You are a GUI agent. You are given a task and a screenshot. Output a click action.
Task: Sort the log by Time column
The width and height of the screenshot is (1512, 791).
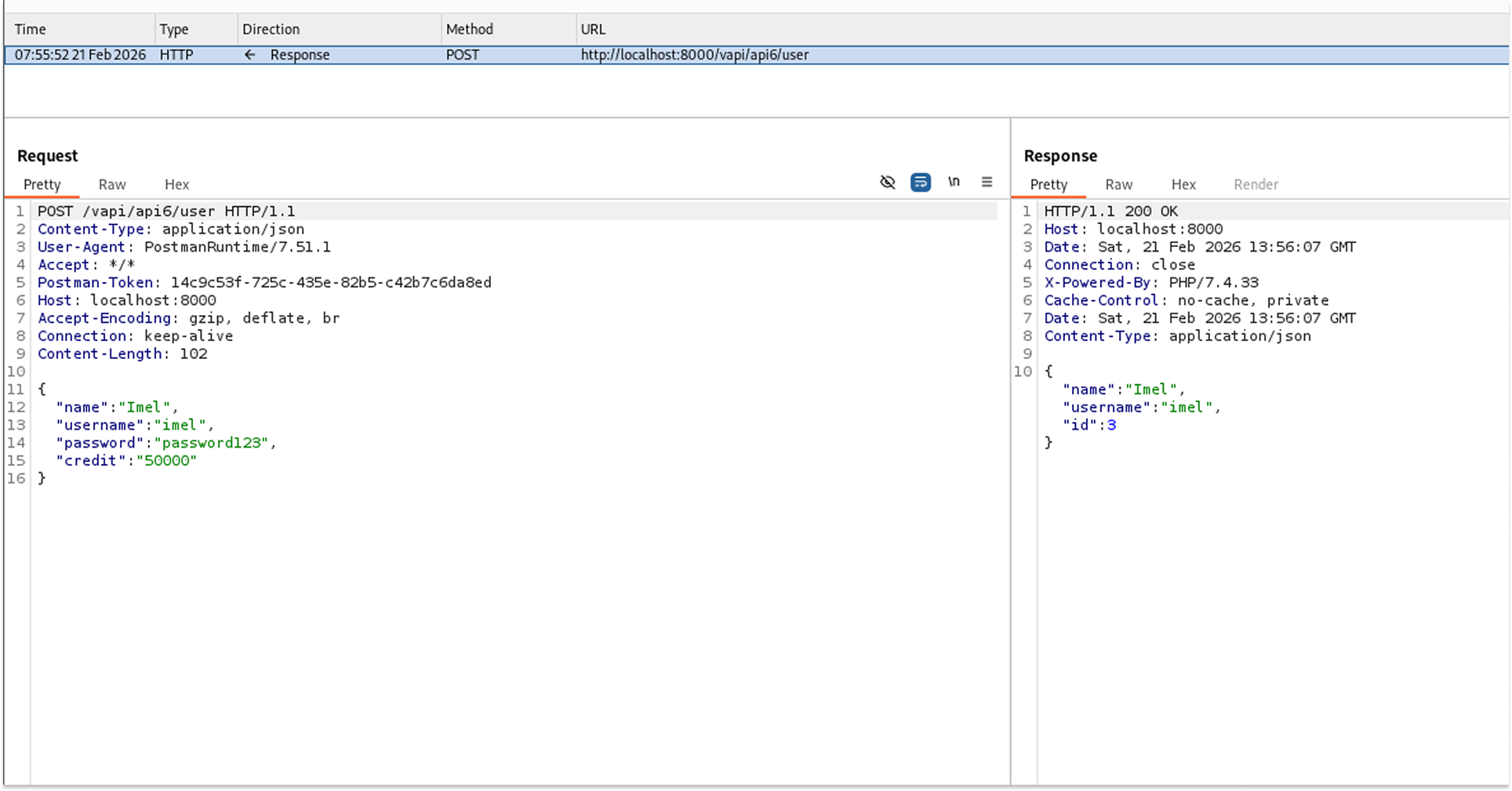pos(31,29)
